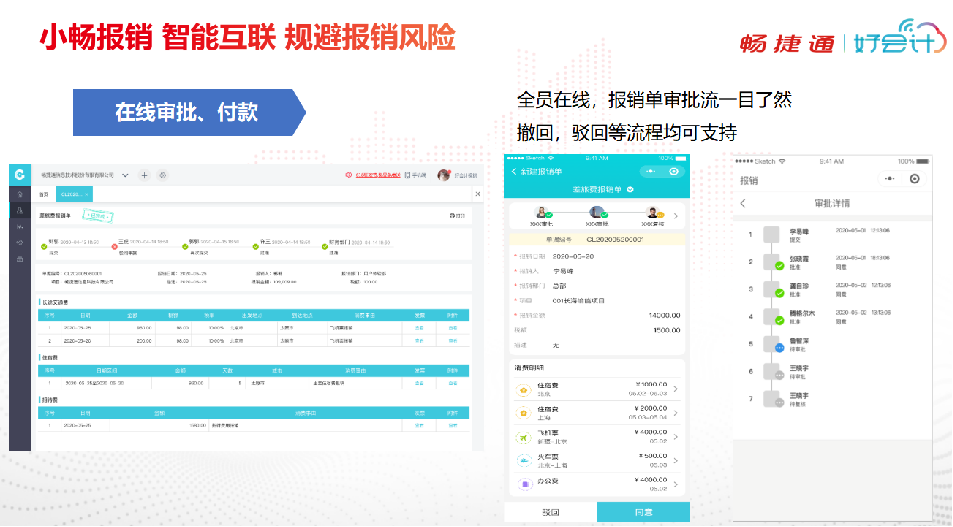Switch to the 首页 tab
The width and height of the screenshot is (953, 527).
(42, 194)
